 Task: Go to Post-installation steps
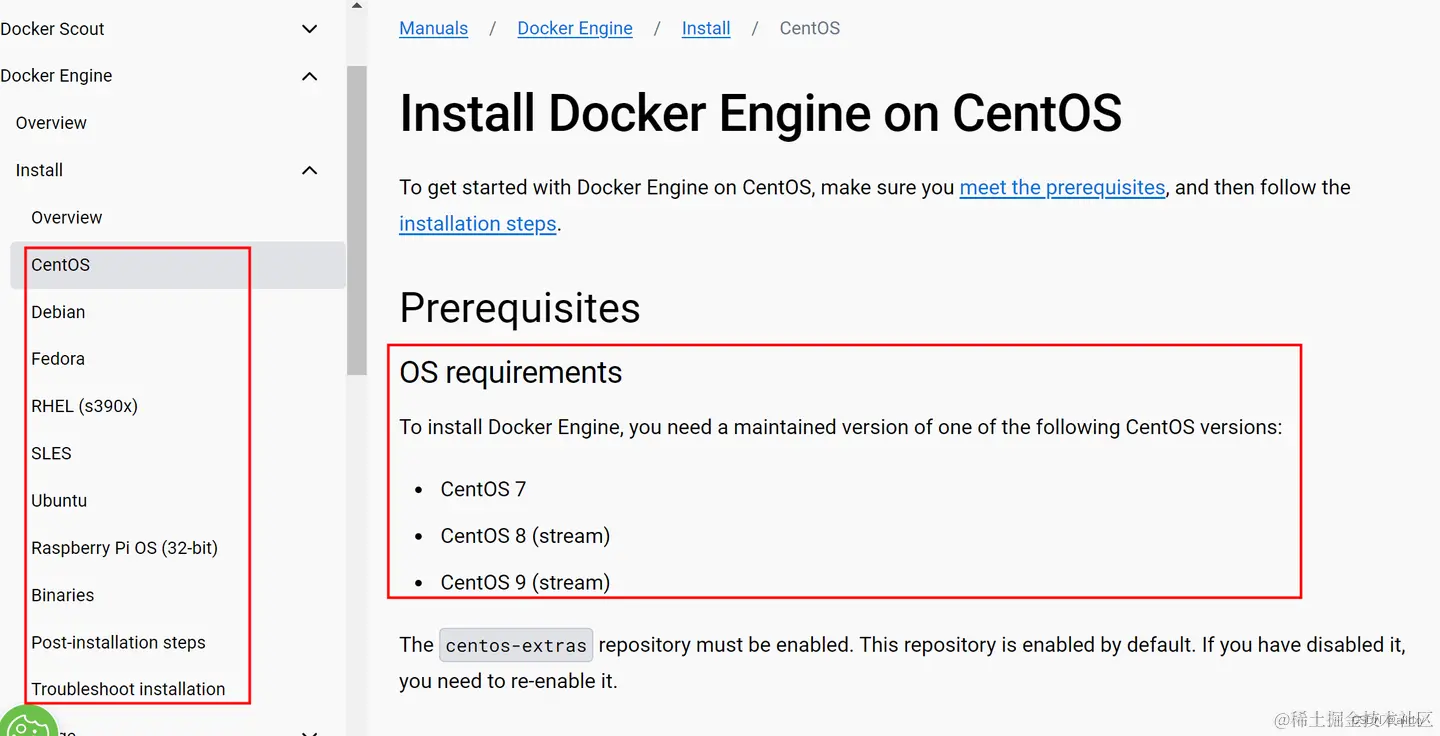[118, 642]
